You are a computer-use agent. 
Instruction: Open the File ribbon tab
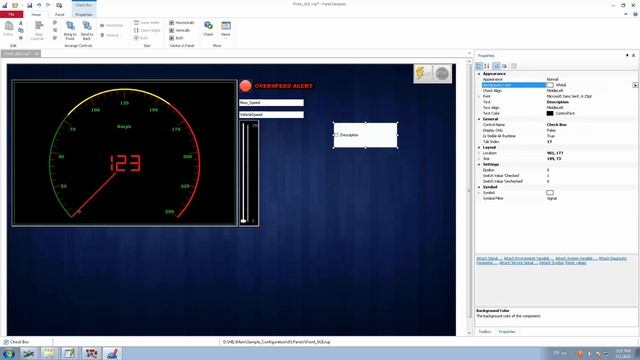[x=11, y=14]
